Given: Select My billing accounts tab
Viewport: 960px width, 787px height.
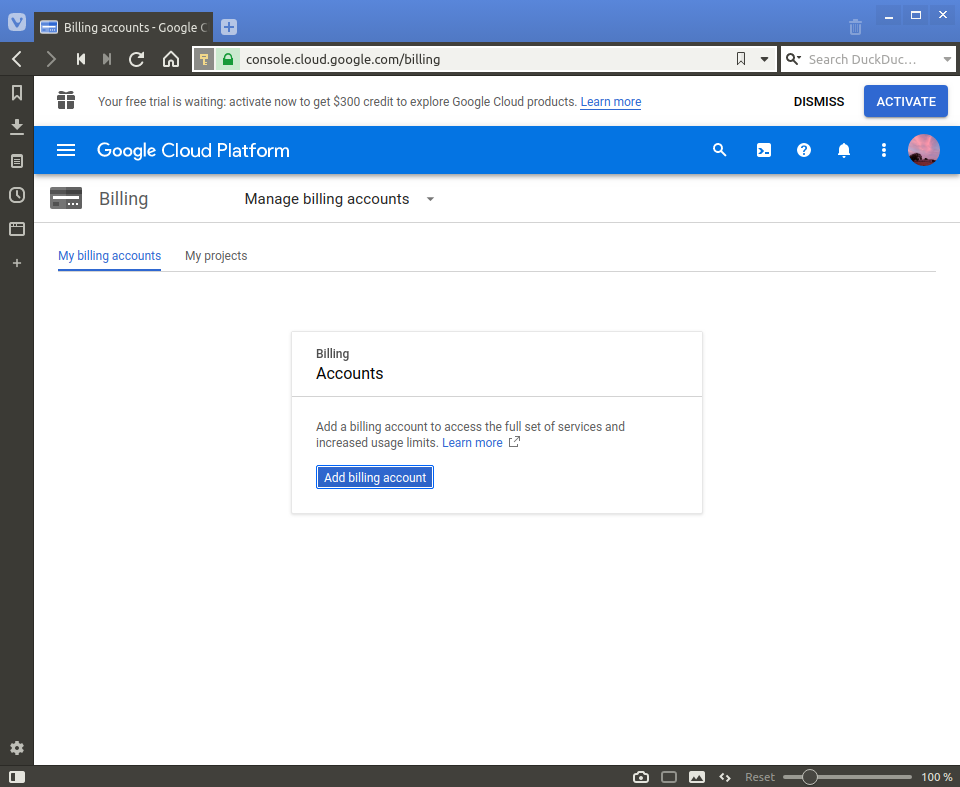Looking at the screenshot, I should coord(110,256).
